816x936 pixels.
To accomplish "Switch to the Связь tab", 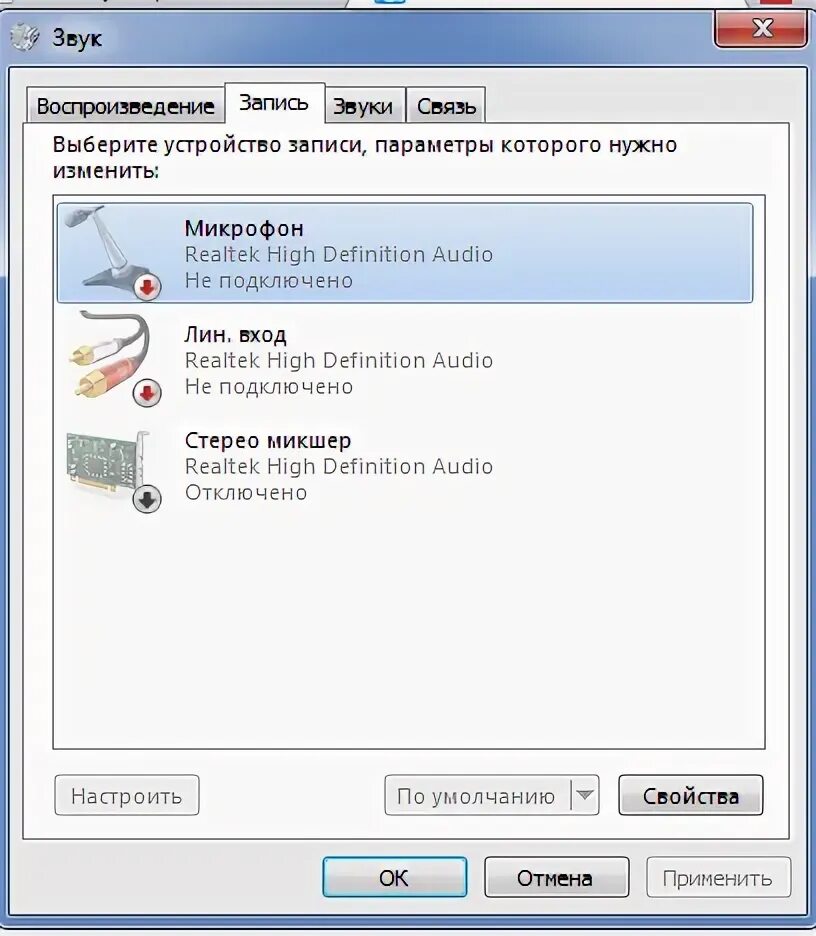I will 446,106.
